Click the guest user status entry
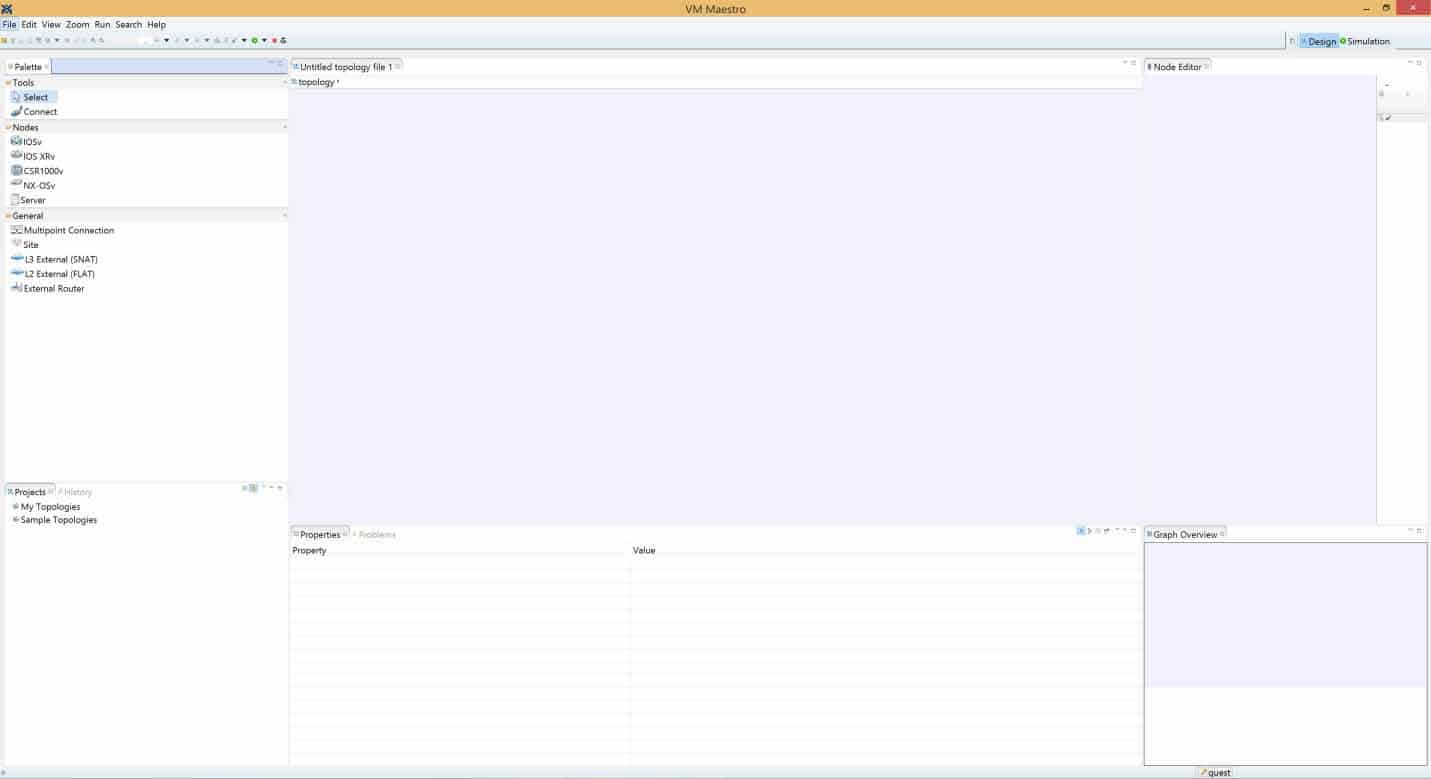1431x779 pixels. pos(1215,773)
